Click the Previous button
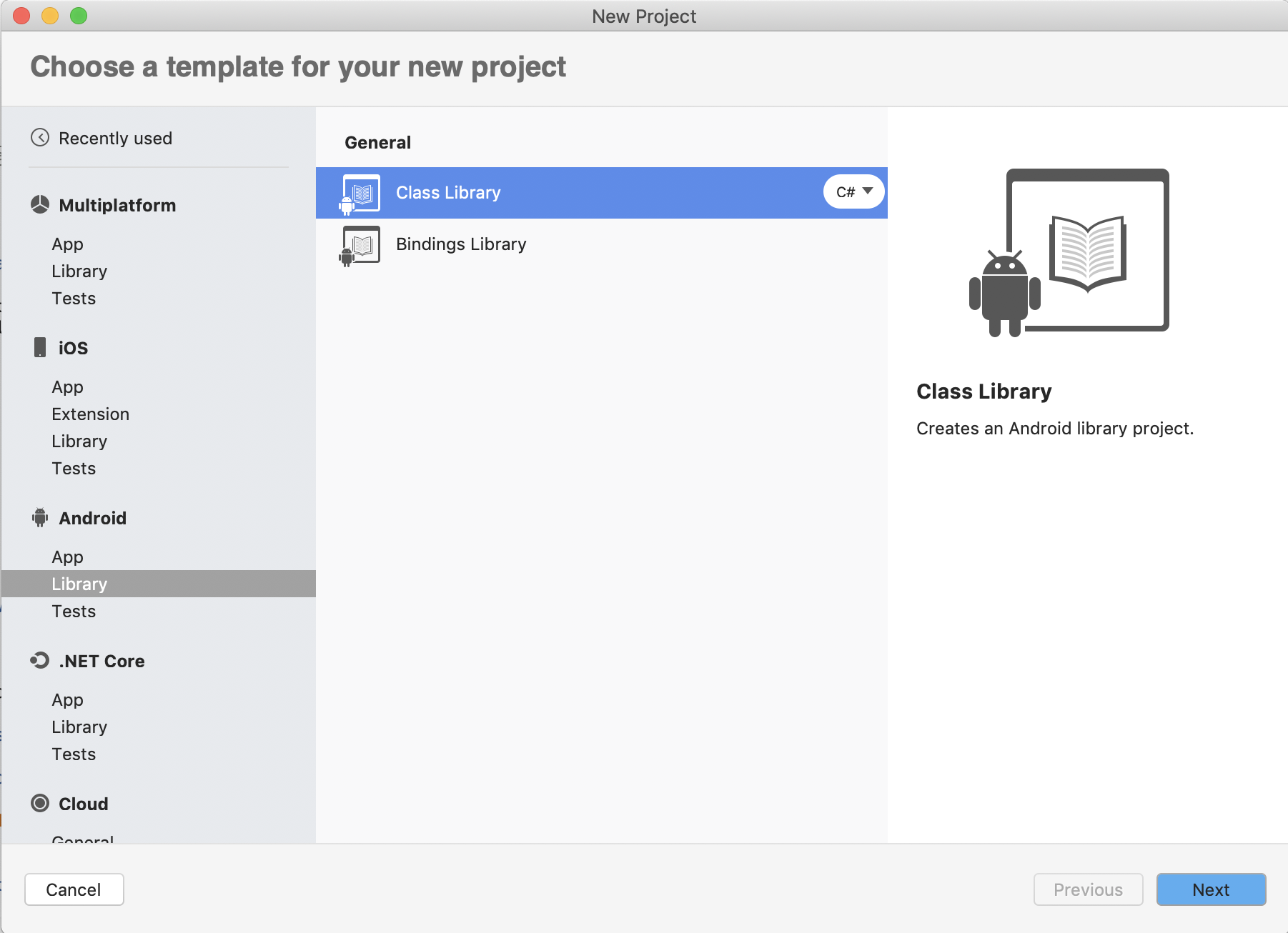This screenshot has width=1288, height=933. tap(1088, 889)
